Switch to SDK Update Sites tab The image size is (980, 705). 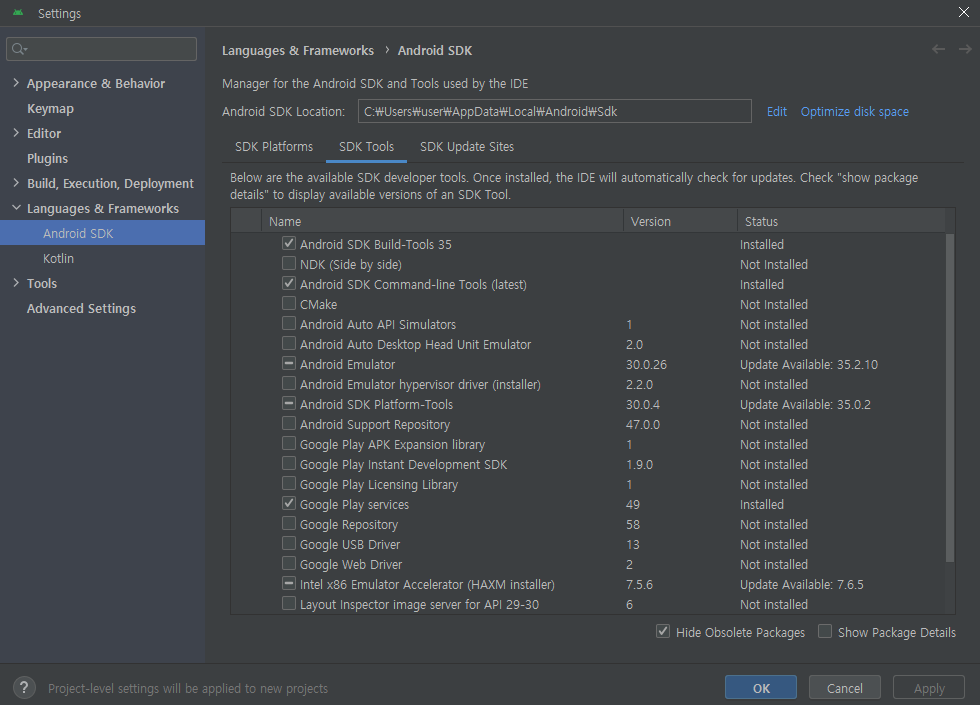467,146
